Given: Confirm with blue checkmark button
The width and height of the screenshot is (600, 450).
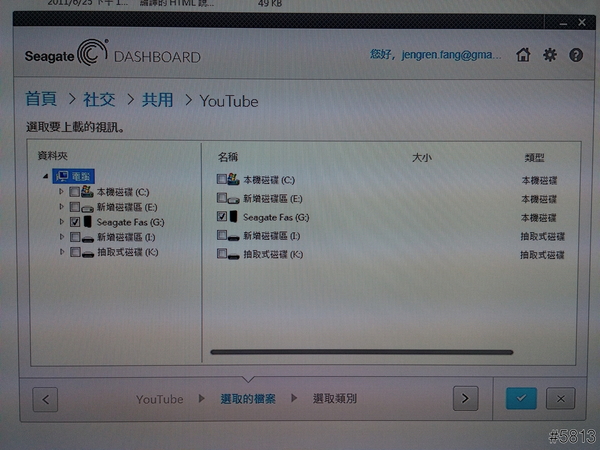Looking at the screenshot, I should coord(521,398).
